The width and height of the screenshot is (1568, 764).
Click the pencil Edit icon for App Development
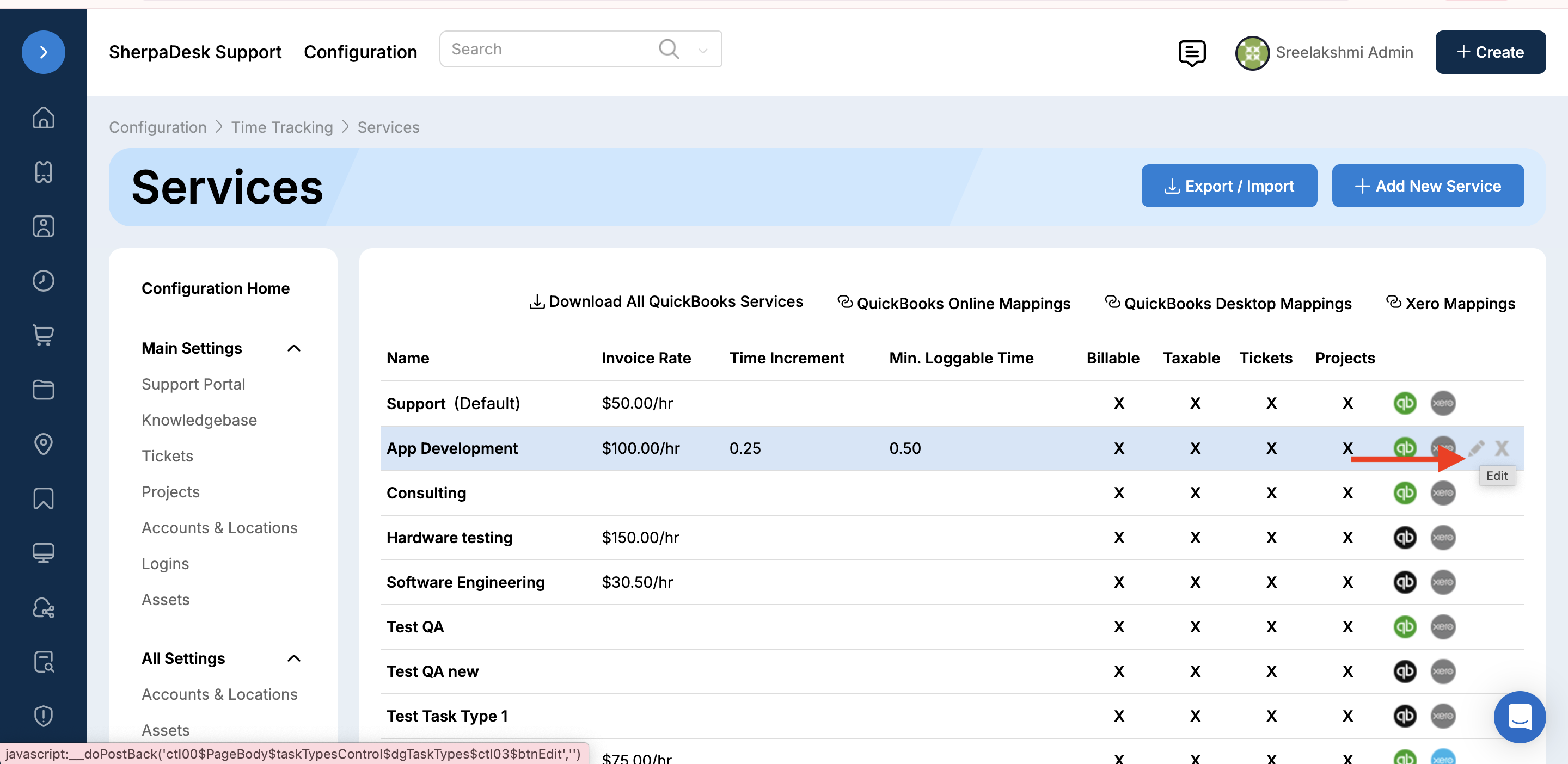pyautogui.click(x=1476, y=448)
